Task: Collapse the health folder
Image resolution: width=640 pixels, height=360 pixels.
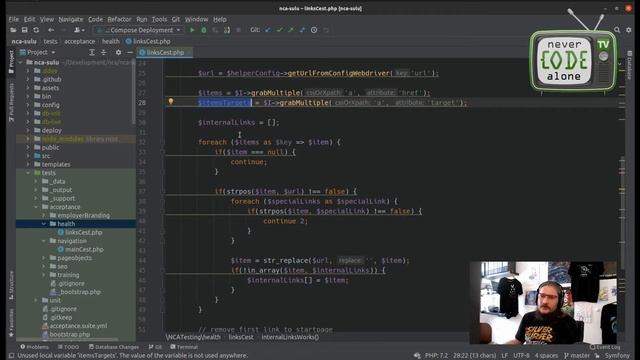Action: [44, 224]
